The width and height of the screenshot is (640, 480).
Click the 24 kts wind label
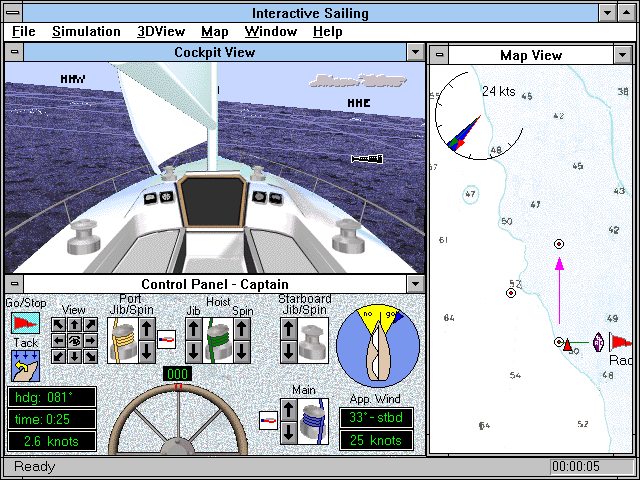(499, 91)
